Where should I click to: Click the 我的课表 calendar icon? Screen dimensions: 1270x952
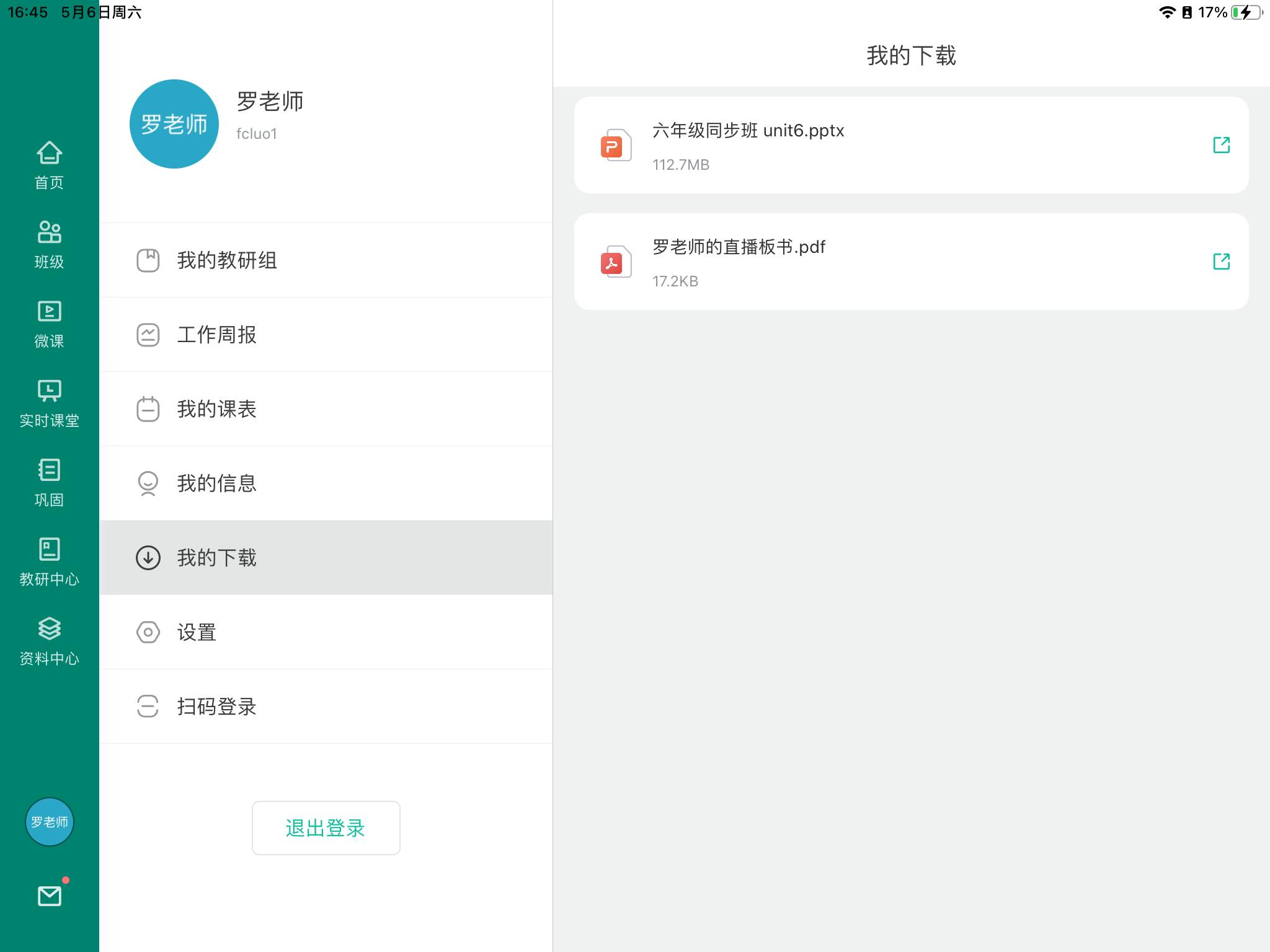[148, 409]
